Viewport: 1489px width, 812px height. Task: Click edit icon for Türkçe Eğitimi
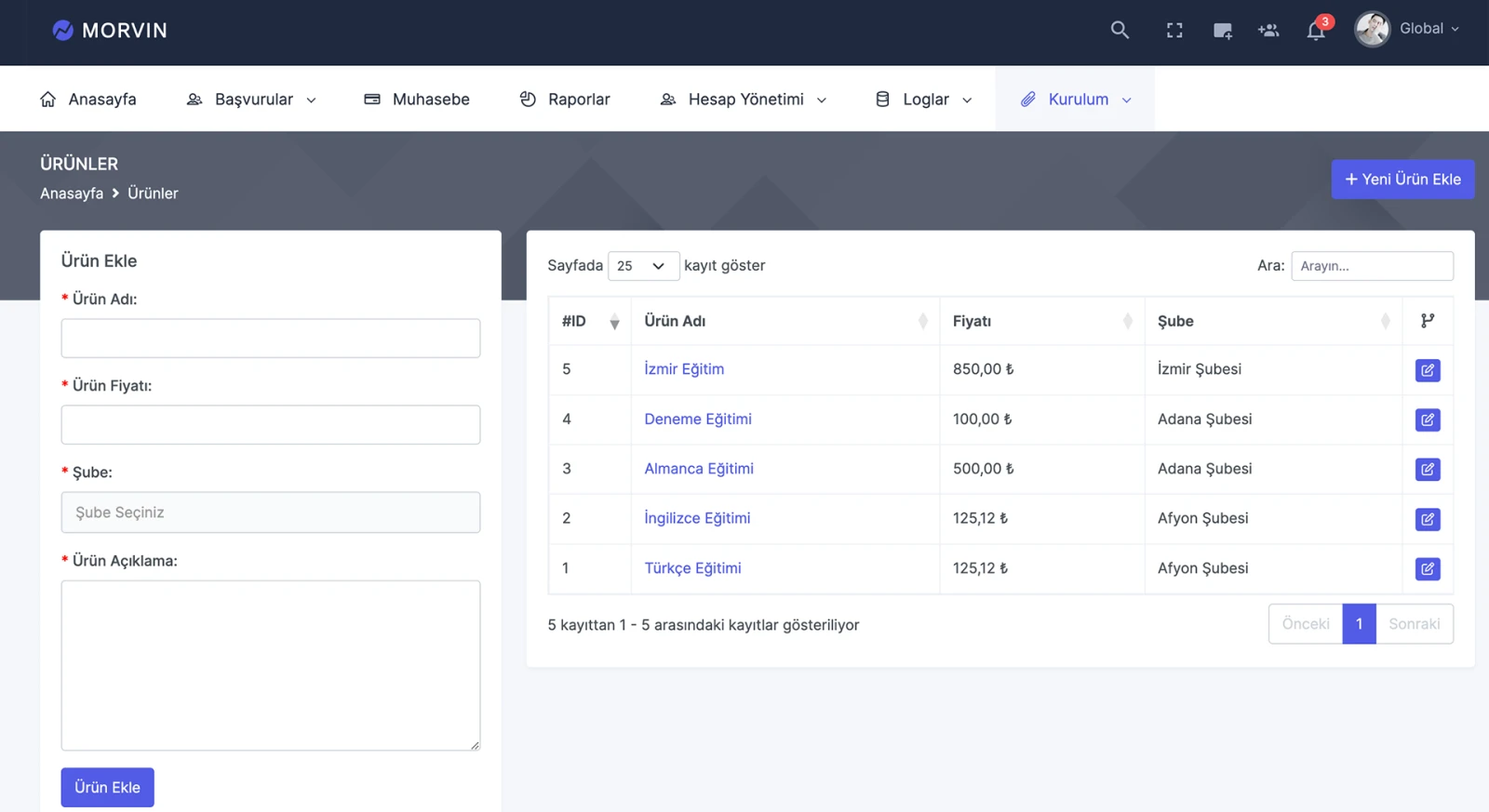[1427, 568]
